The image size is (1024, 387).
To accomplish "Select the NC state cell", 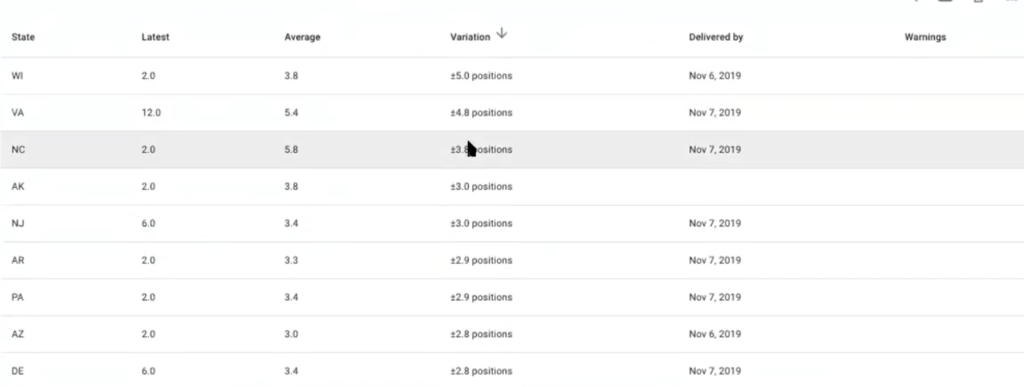I will click(18, 149).
